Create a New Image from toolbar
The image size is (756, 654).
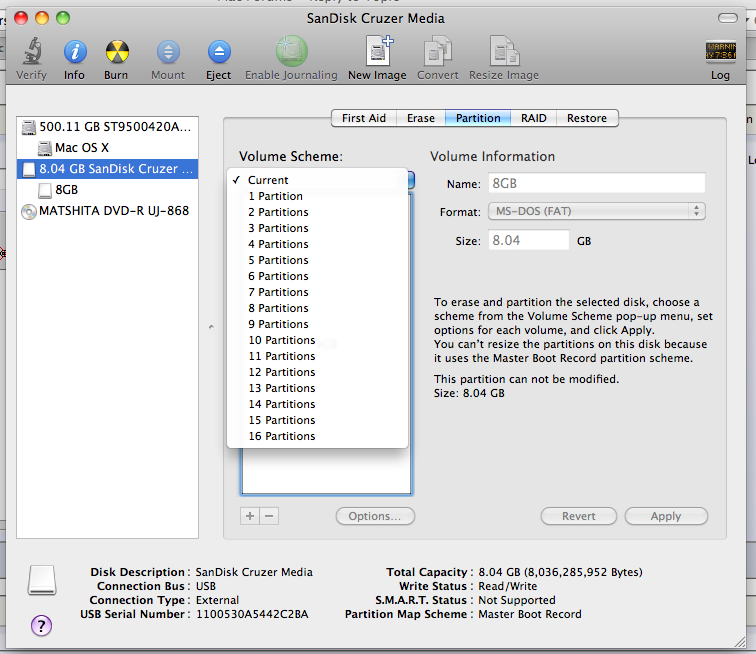point(378,51)
